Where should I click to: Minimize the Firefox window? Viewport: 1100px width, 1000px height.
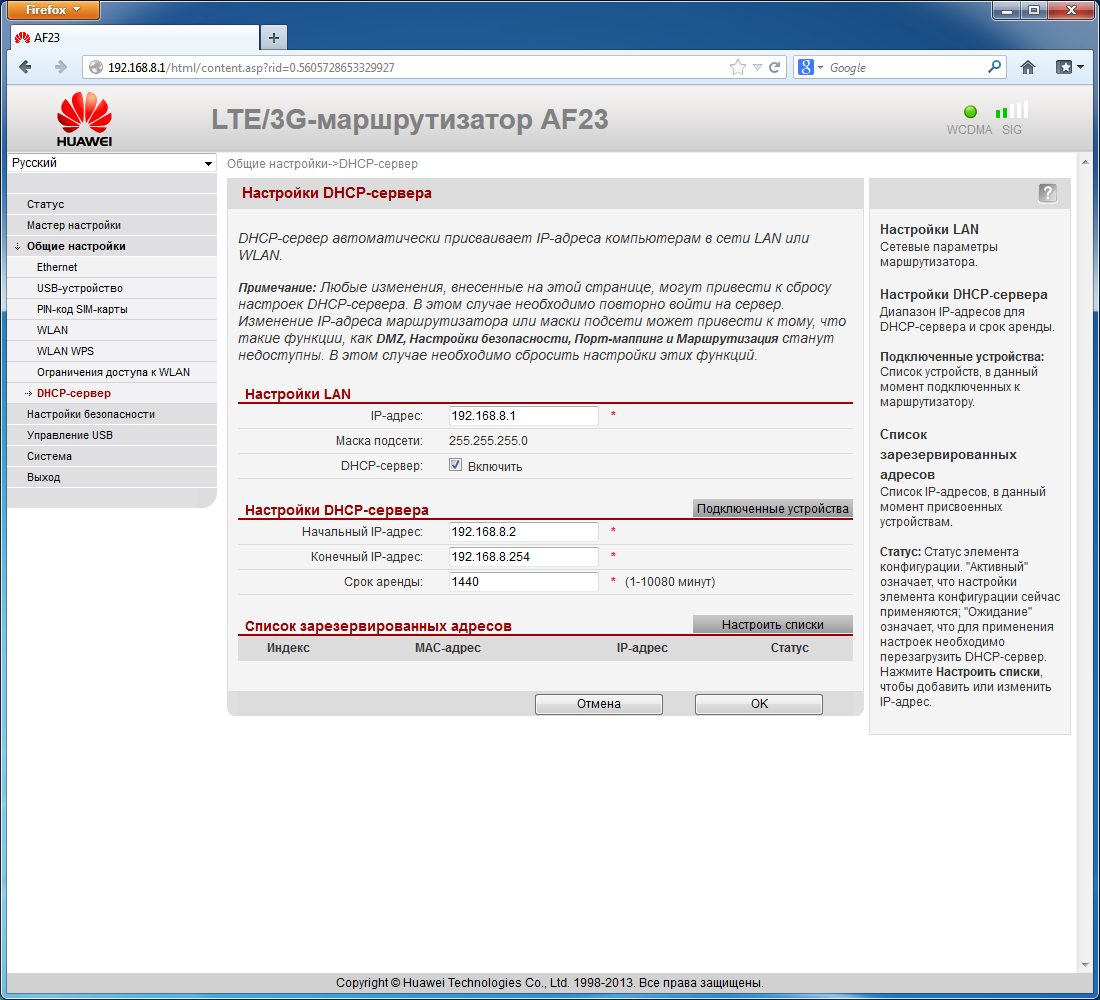click(1008, 10)
